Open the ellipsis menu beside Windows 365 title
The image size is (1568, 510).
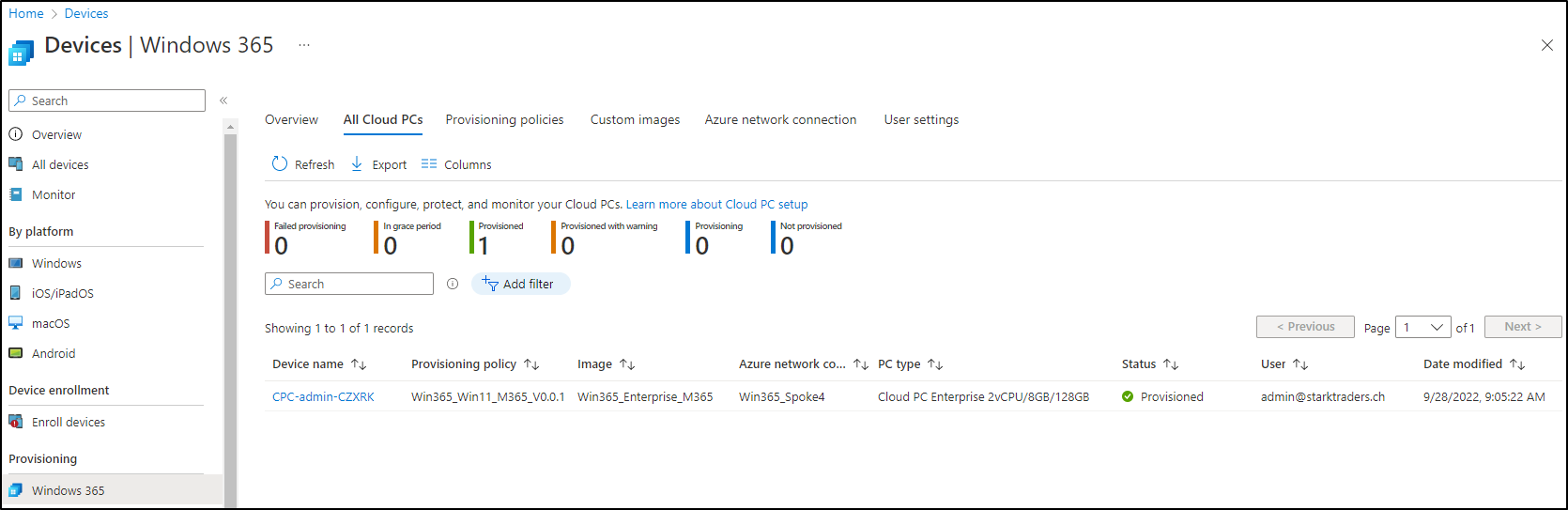pos(304,45)
